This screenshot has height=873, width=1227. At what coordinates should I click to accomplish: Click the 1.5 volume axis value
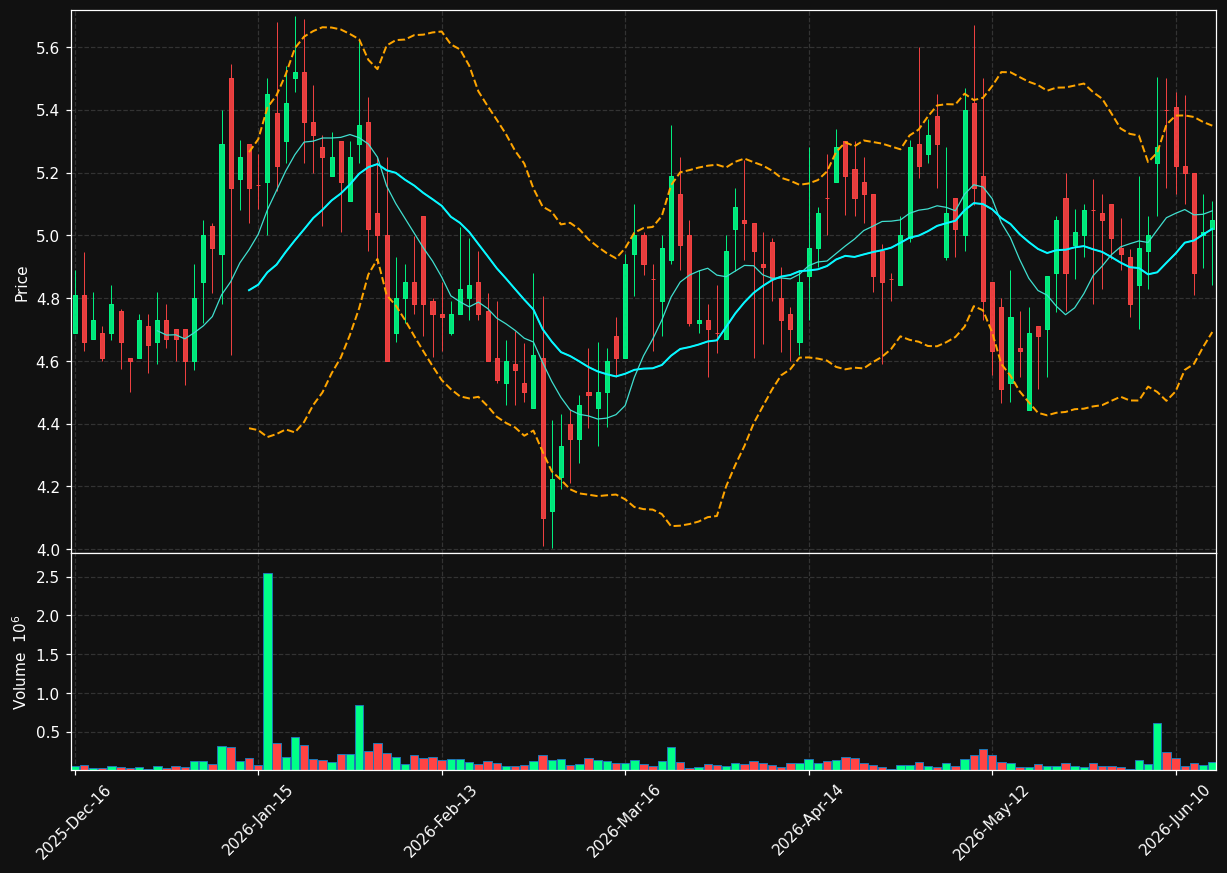49,655
